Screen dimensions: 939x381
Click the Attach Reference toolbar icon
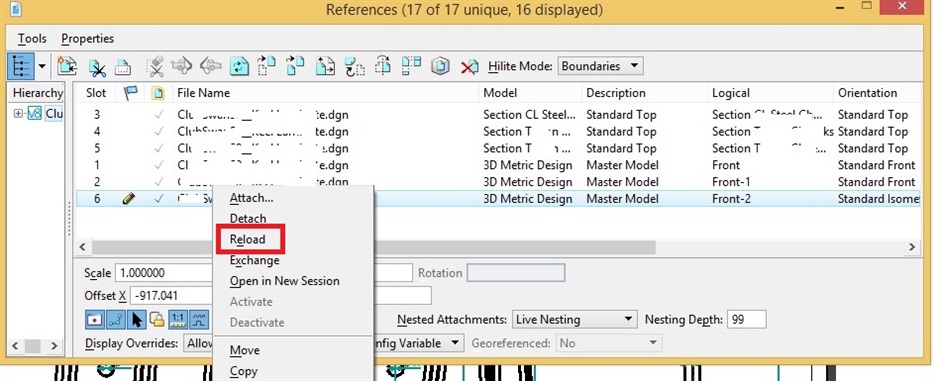(68, 66)
